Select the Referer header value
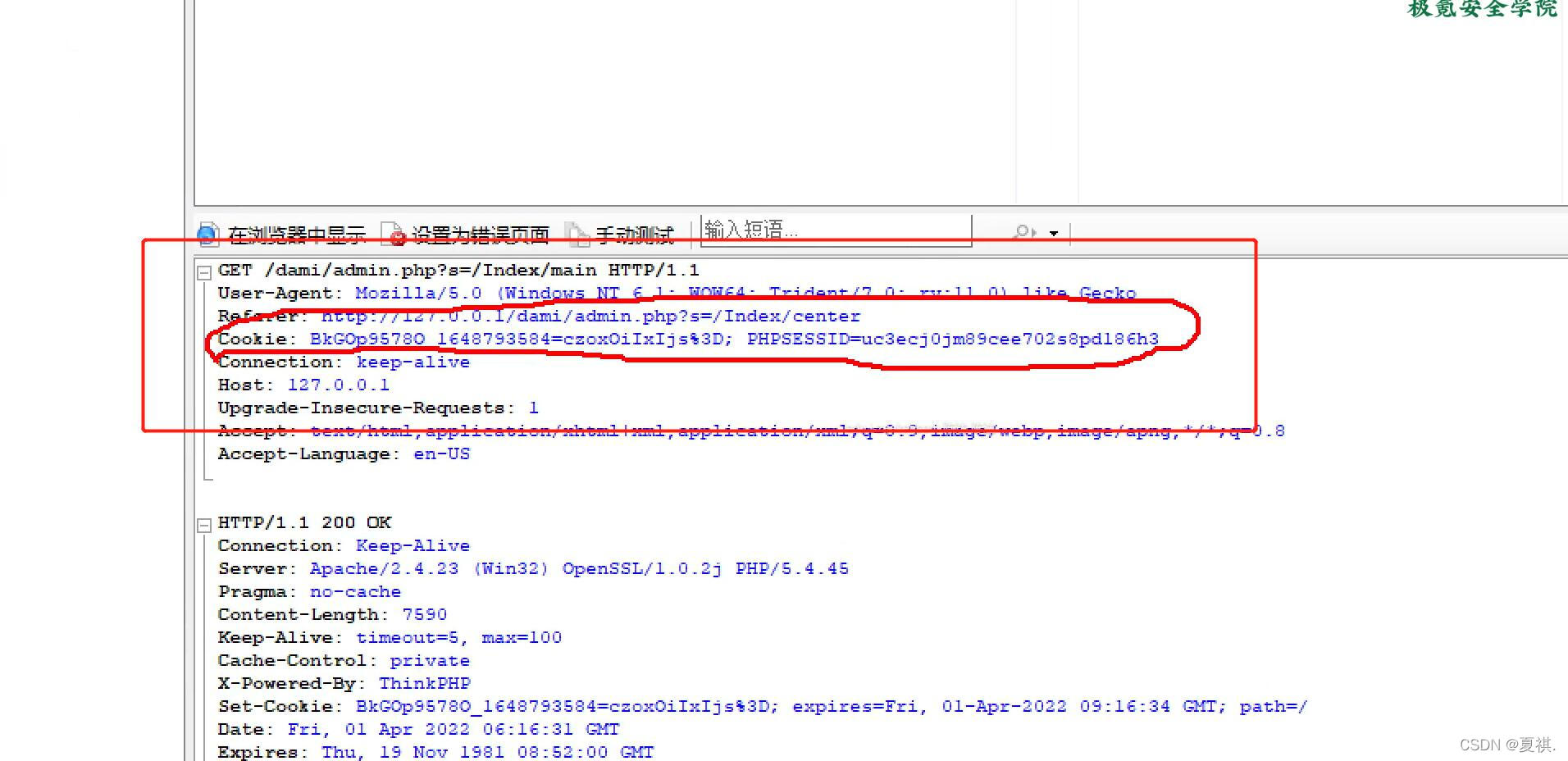Viewport: 1568px width, 761px height. coord(590,317)
